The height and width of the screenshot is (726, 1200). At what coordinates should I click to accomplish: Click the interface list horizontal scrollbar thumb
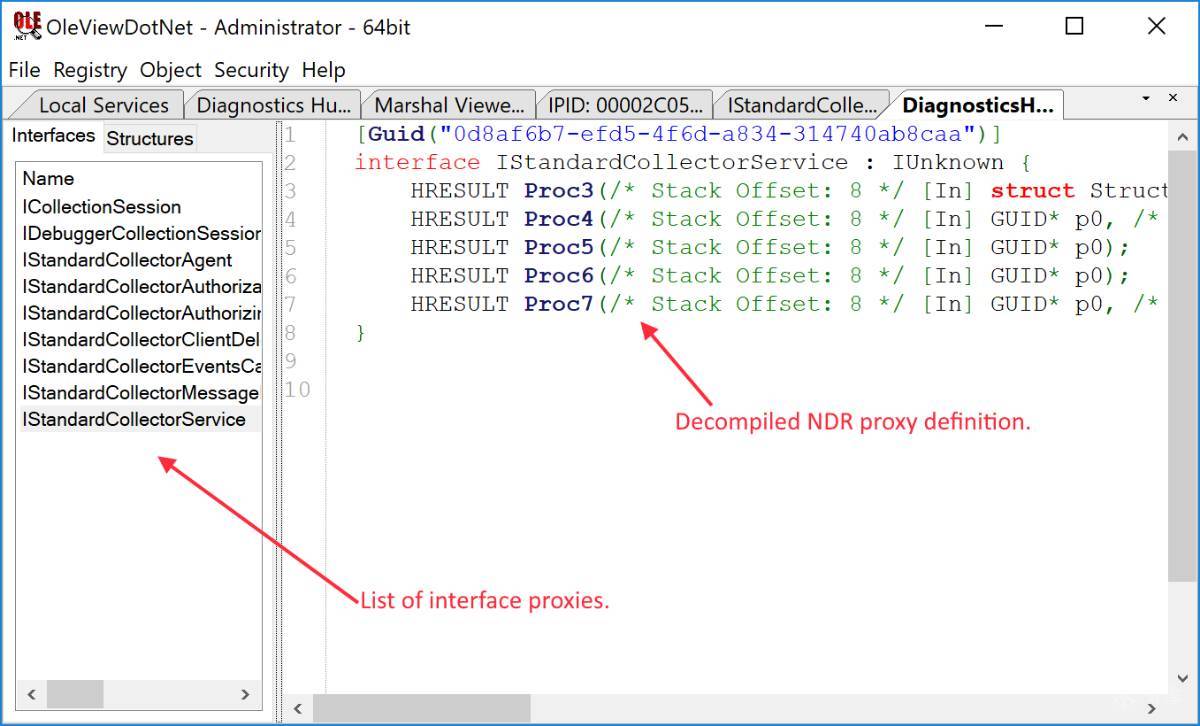74,694
